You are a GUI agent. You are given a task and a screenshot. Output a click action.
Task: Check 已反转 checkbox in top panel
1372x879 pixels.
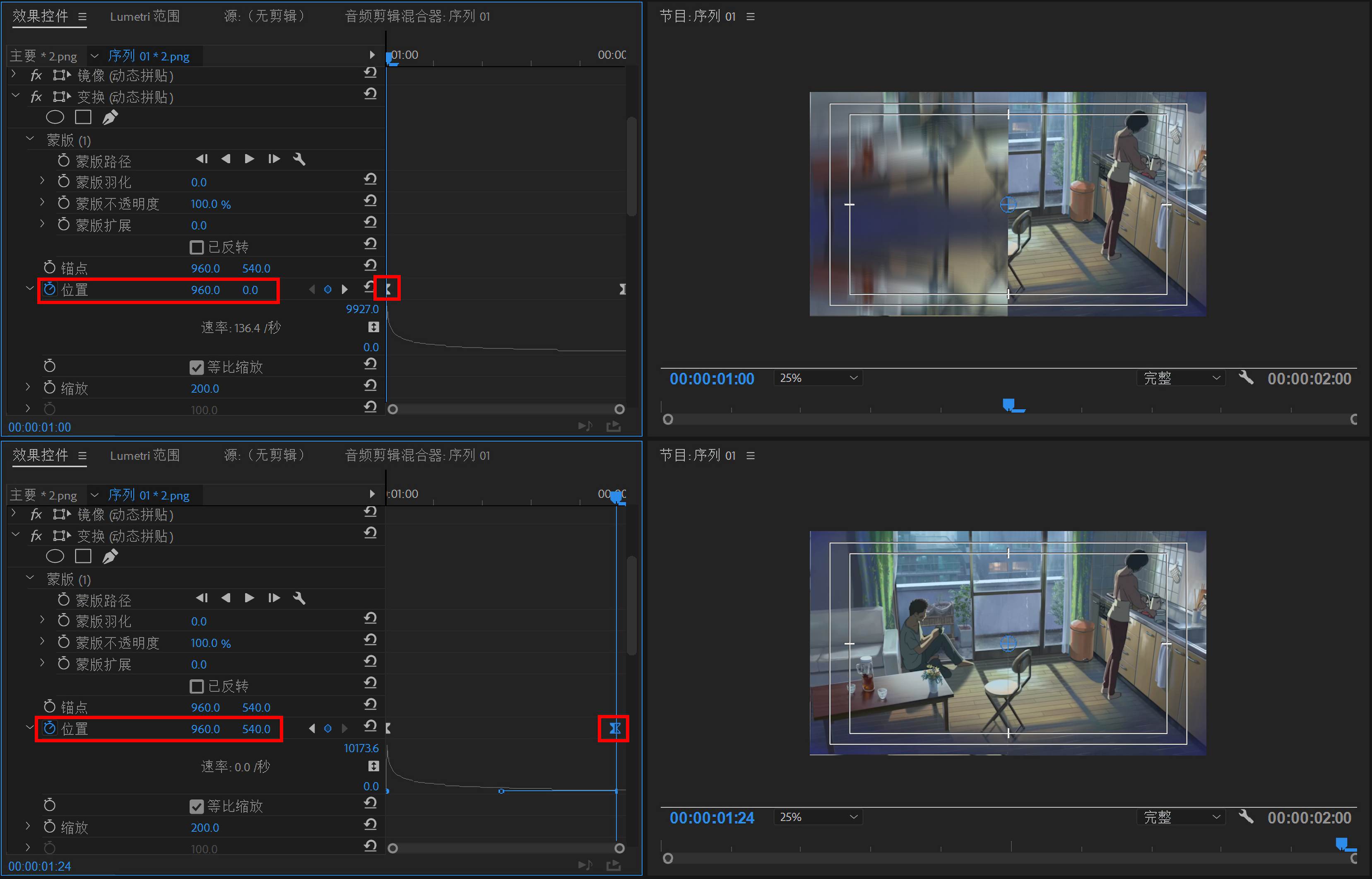196,247
